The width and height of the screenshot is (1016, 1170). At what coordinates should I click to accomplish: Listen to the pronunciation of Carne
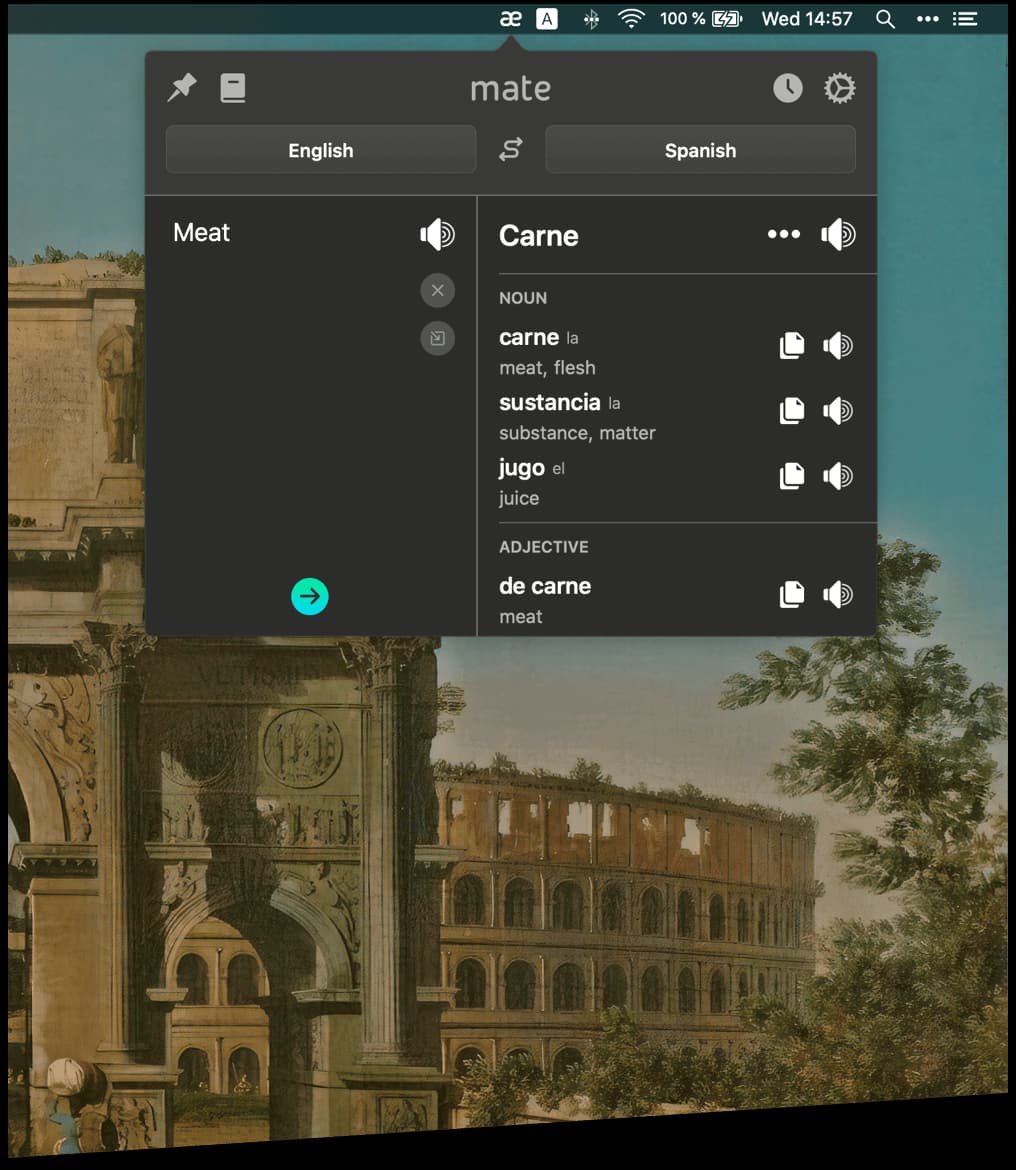(838, 234)
